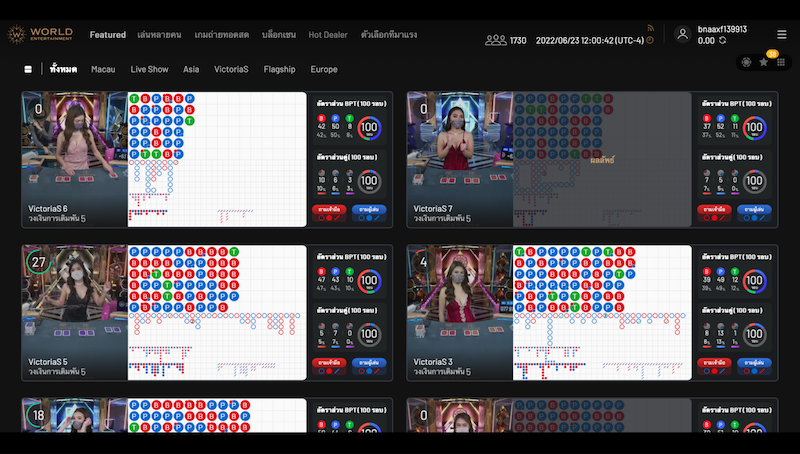Viewport: 800px width, 454px height.
Task: Click the blue P icon in VictoriaS 7 stats
Action: pos(720,118)
